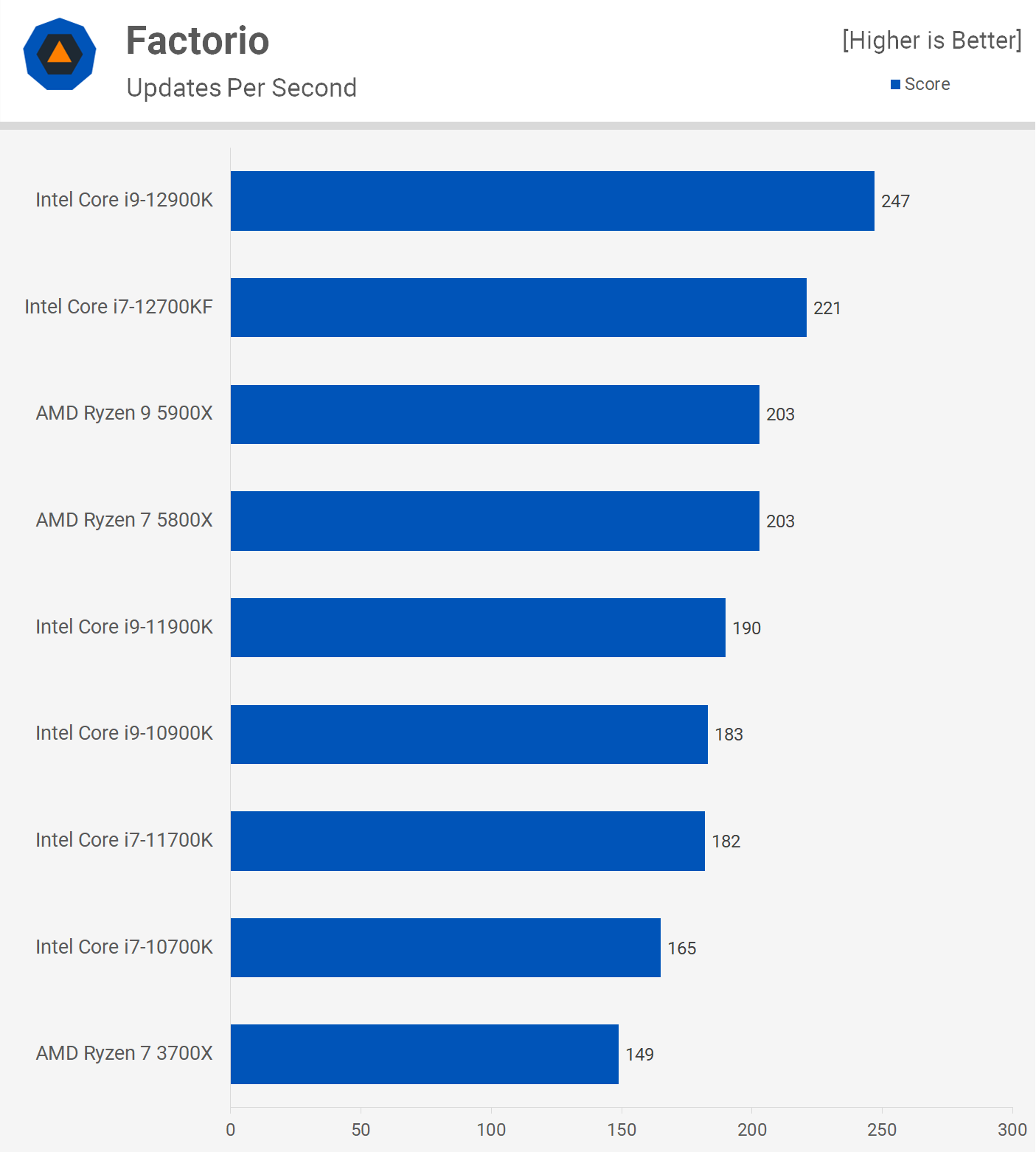This screenshot has height=1152, width=1036.
Task: Click the AMD Ryzen 7 3700X axis label
Action: (x=124, y=1053)
